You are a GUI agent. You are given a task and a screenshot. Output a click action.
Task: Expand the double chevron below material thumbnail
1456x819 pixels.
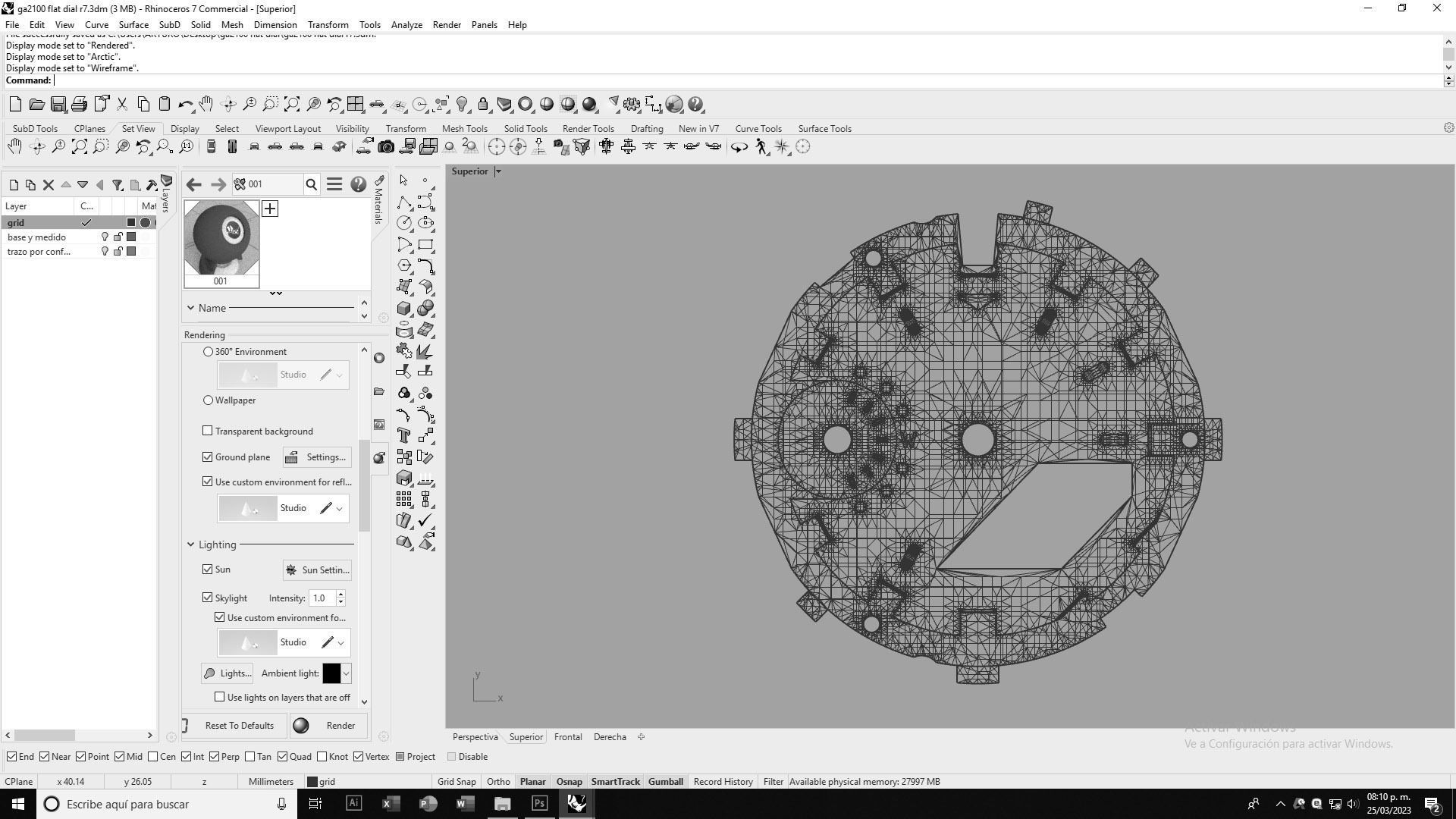pos(276,293)
